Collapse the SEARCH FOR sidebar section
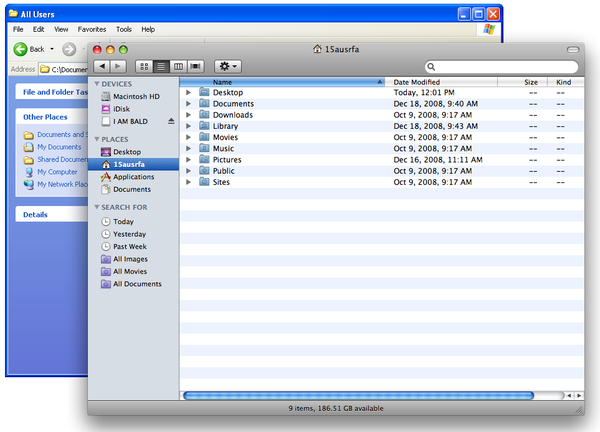Image resolution: width=600 pixels, height=432 pixels. pos(97,207)
